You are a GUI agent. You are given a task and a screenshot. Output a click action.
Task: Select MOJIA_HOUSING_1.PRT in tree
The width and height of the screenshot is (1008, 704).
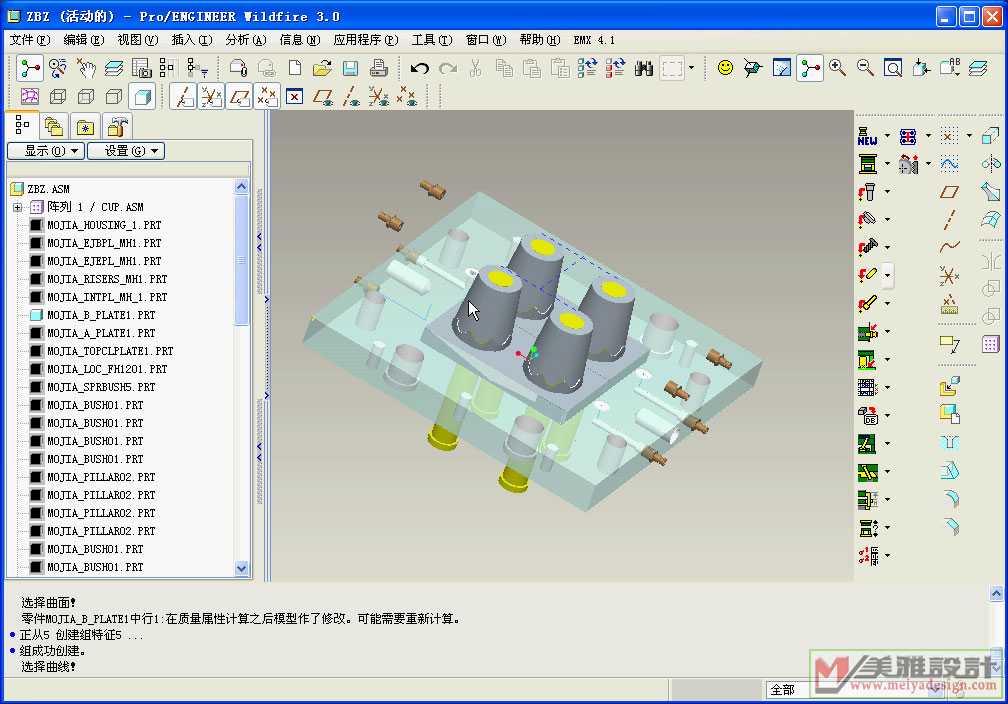click(104, 225)
